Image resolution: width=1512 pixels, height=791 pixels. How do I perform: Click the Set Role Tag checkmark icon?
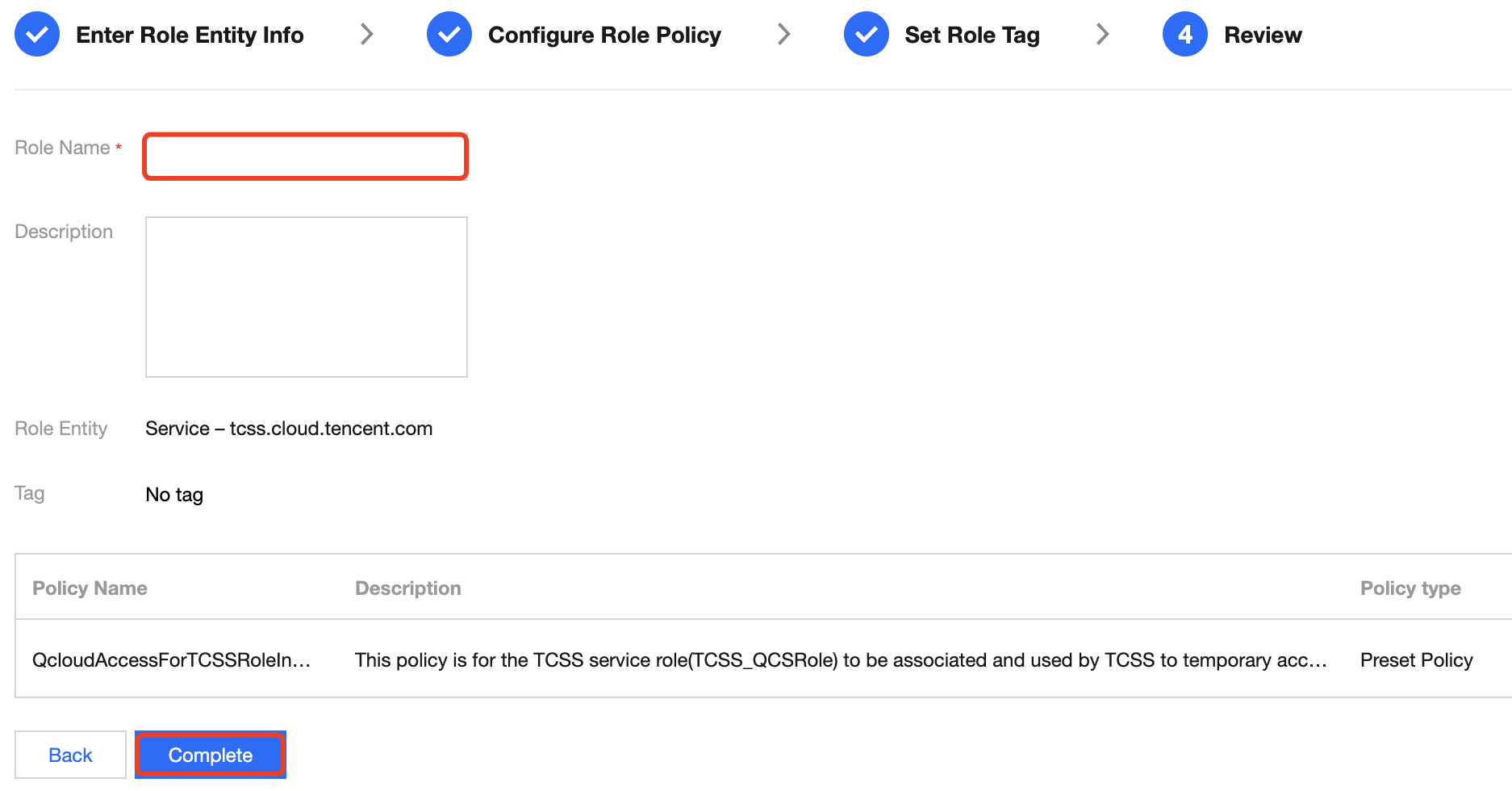pos(866,35)
